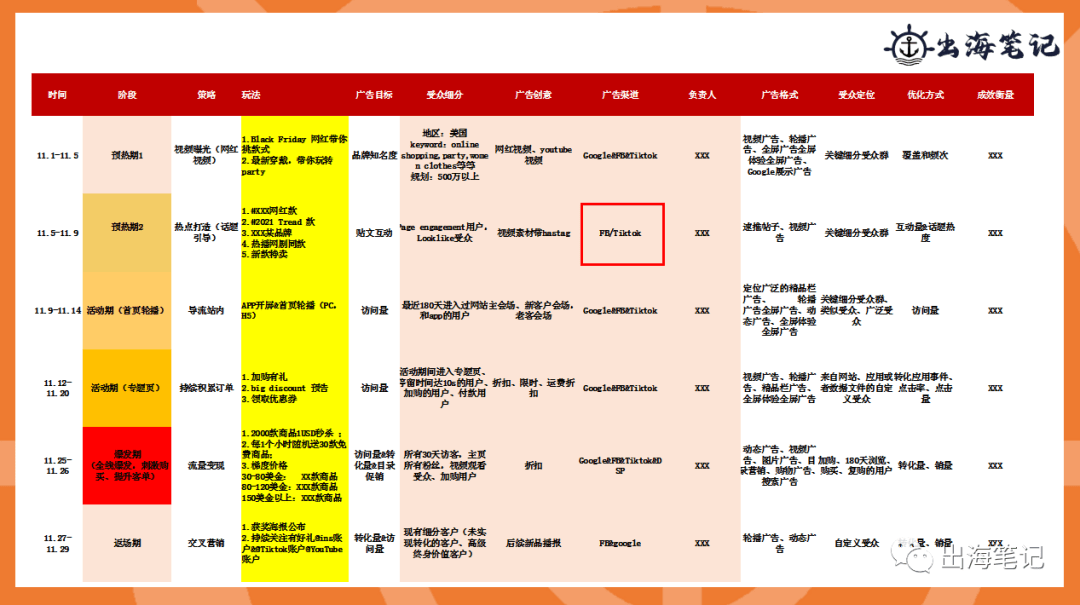Select the Black Friday 网红 gameplay cell

pos(294,156)
